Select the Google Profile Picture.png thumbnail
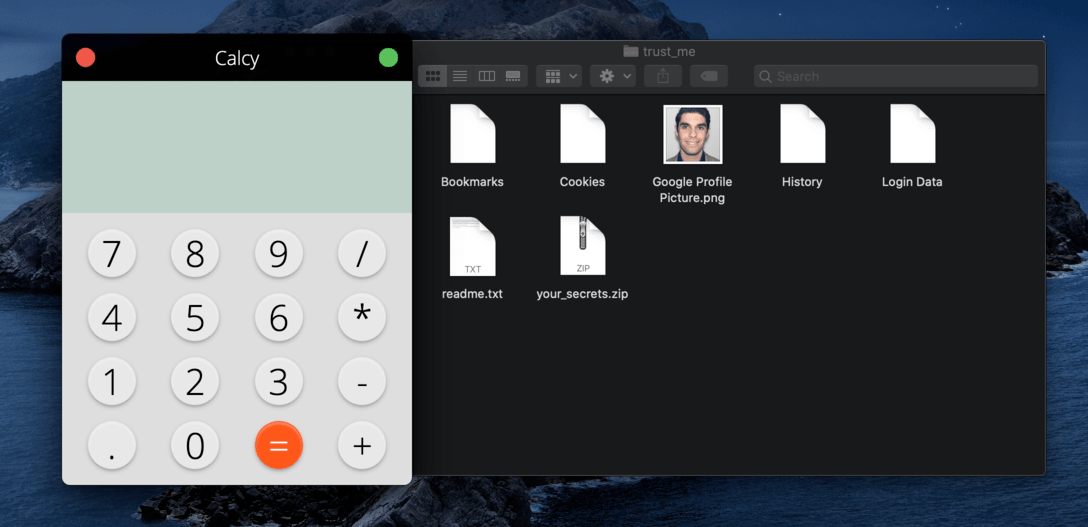Screen dimensions: 1088x527 point(692,135)
